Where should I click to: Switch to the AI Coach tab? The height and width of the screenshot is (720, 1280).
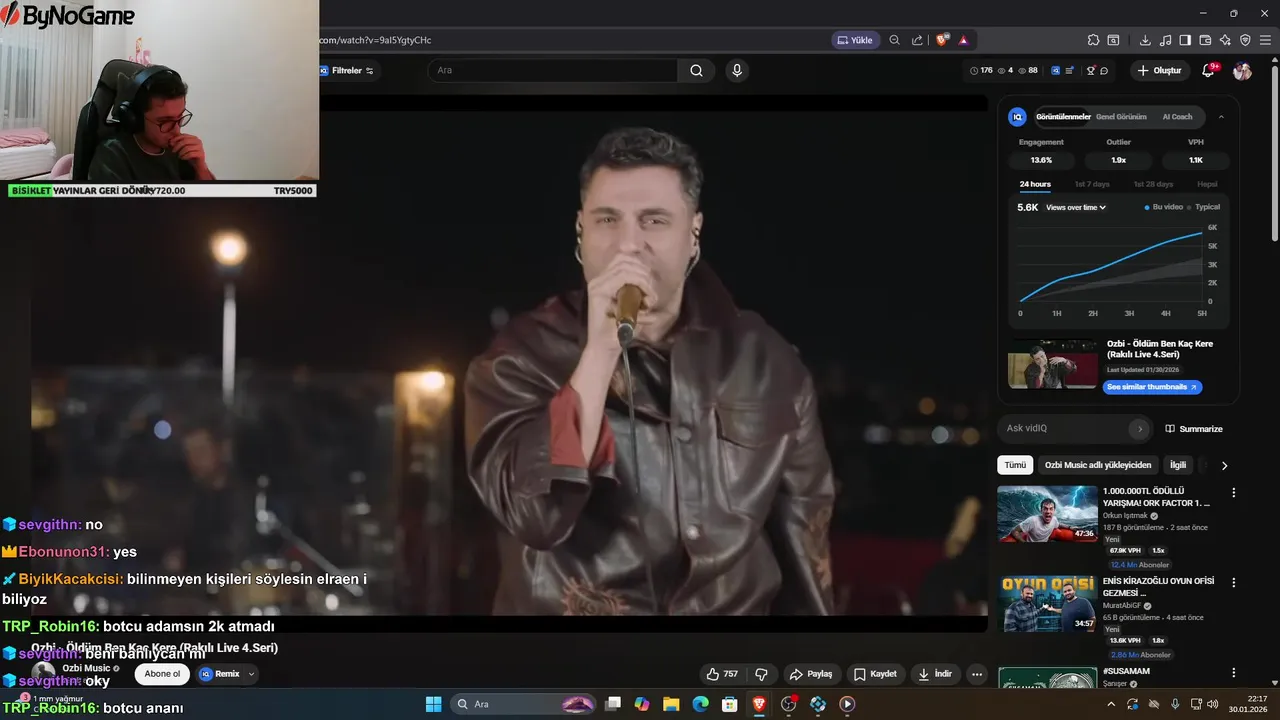click(x=1177, y=117)
